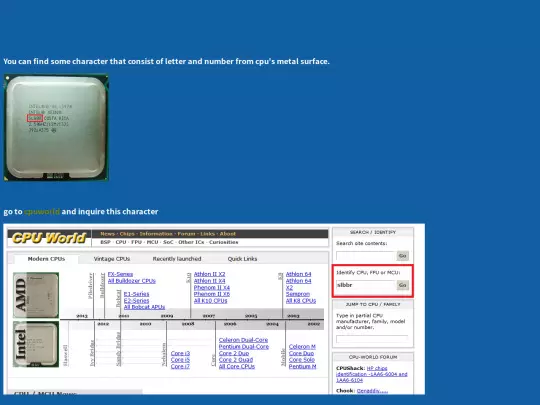This screenshot has width=540, height=405.
Task: Open the Celeron Dual-Core link
Action: (x=243, y=340)
